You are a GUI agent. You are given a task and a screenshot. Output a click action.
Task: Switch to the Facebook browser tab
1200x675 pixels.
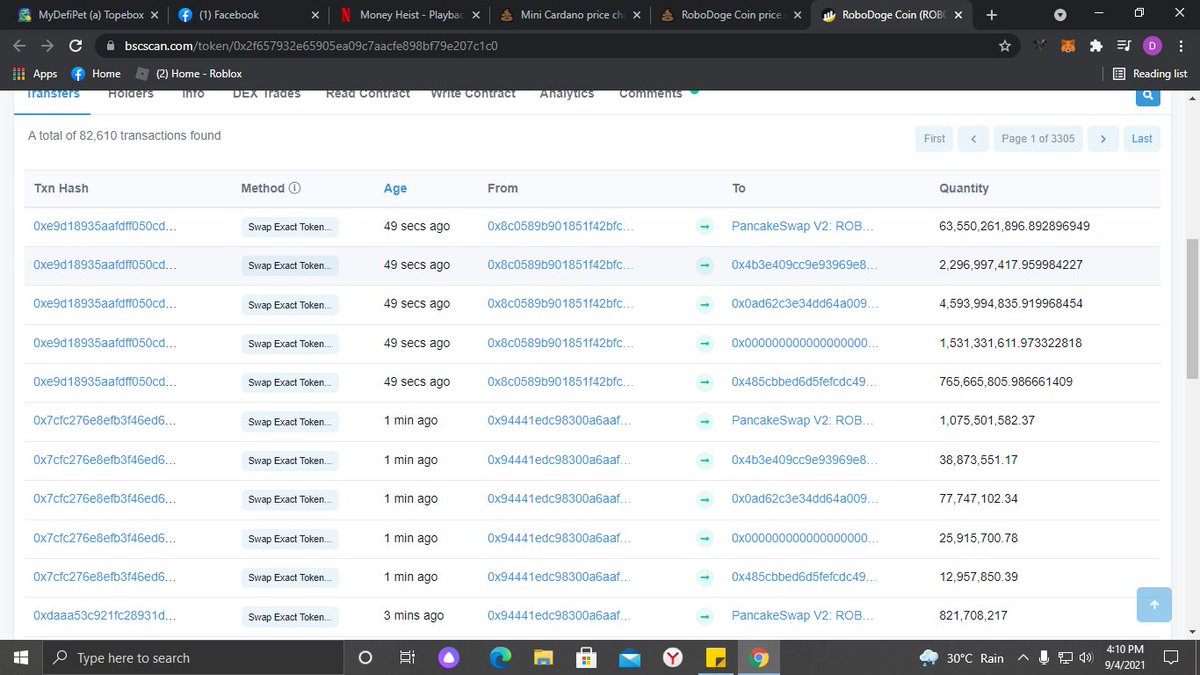[x=248, y=15]
